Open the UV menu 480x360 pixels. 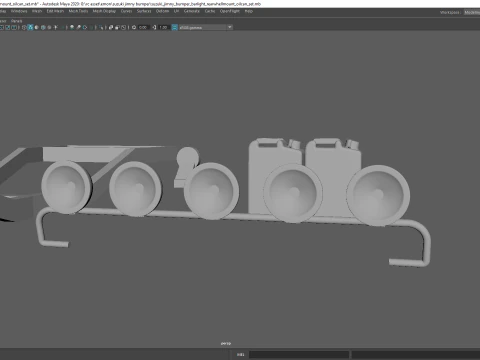click(x=176, y=11)
